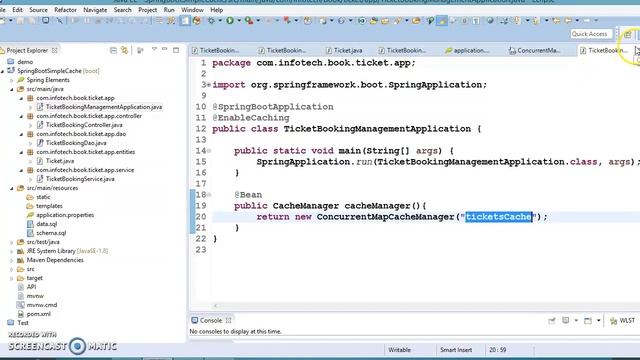The width and height of the screenshot is (640, 360).
Task: Open the Window menu
Action: coord(192,10)
